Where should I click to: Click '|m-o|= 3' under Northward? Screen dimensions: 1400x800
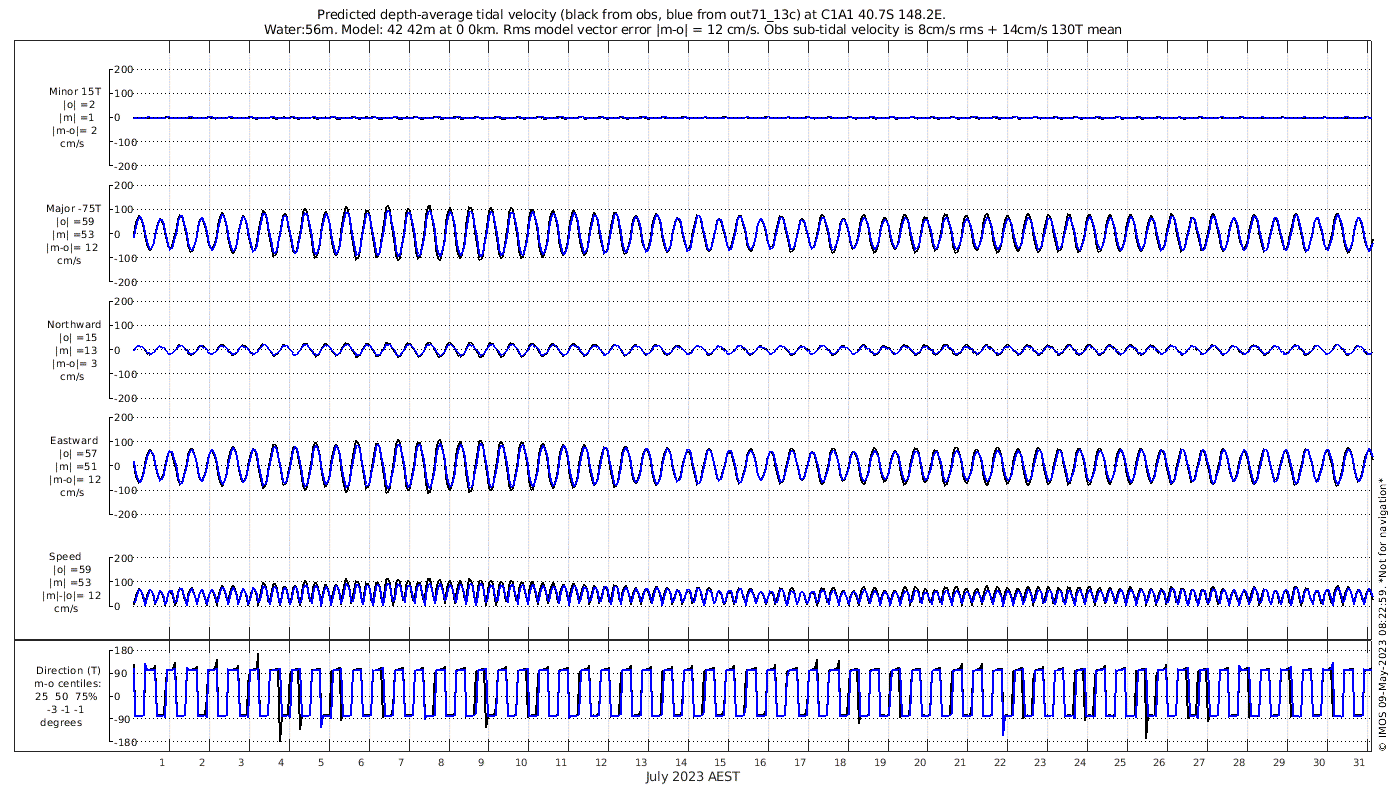coord(74,364)
